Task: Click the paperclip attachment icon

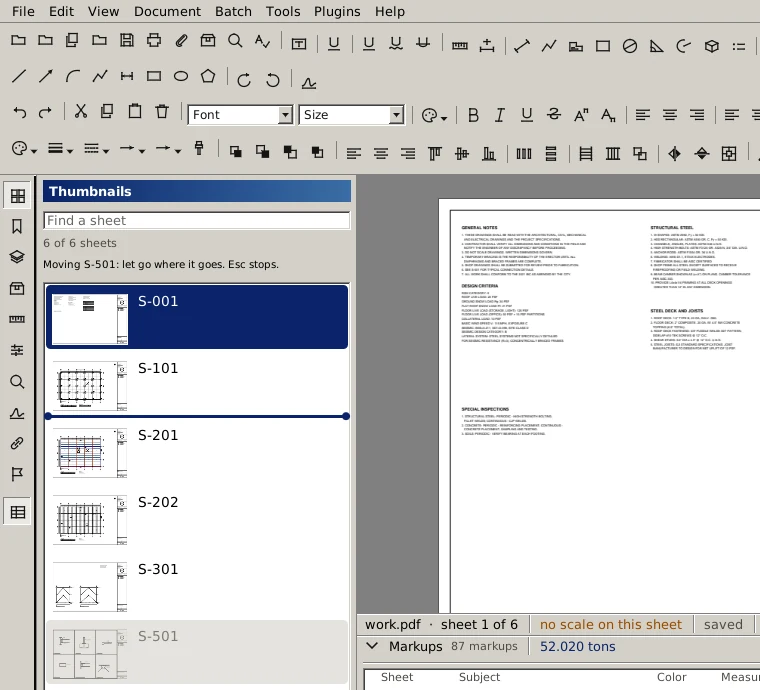Action: pyautogui.click(x=181, y=40)
